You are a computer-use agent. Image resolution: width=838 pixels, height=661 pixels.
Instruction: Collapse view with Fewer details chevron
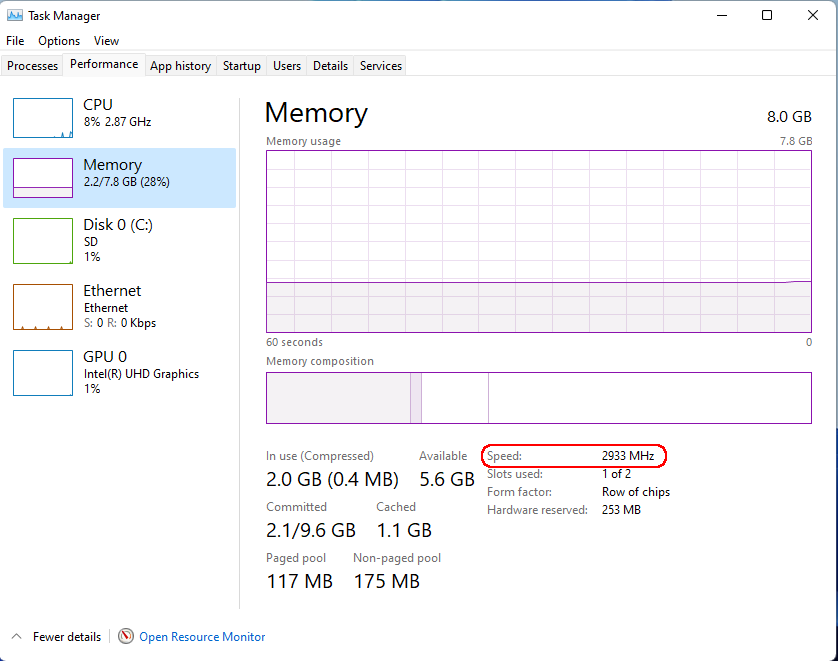(x=17, y=636)
